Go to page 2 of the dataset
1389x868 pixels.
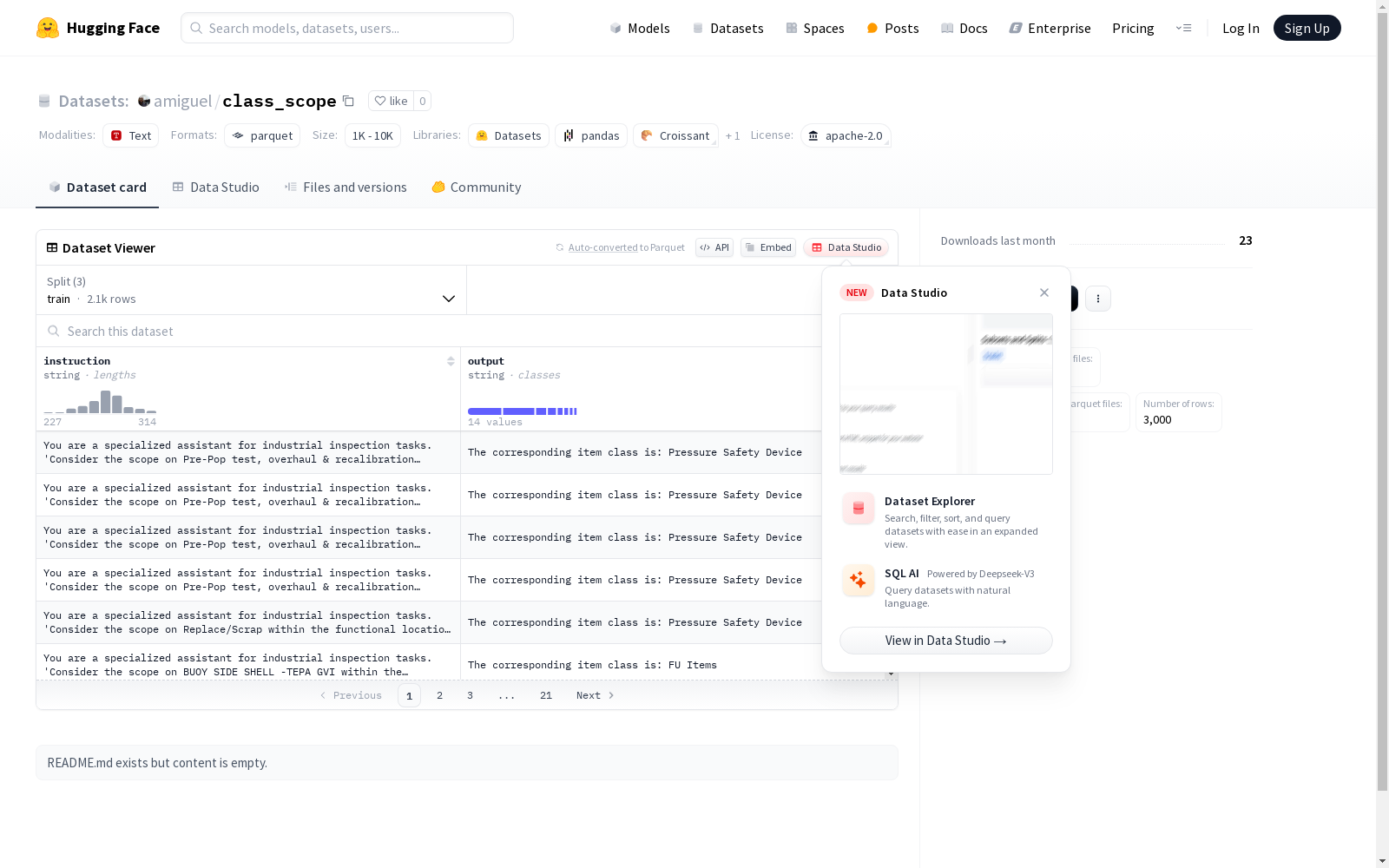(x=440, y=695)
